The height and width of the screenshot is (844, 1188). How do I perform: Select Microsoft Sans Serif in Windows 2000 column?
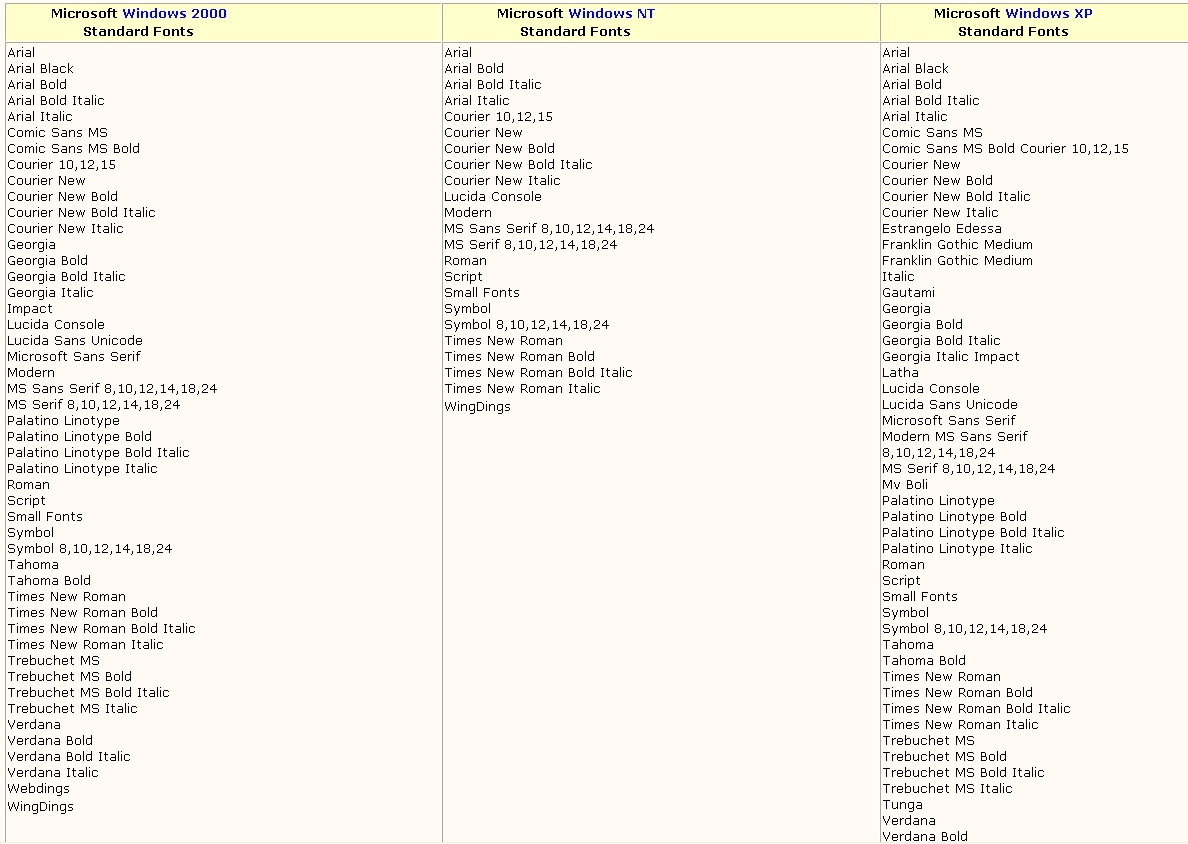point(74,357)
